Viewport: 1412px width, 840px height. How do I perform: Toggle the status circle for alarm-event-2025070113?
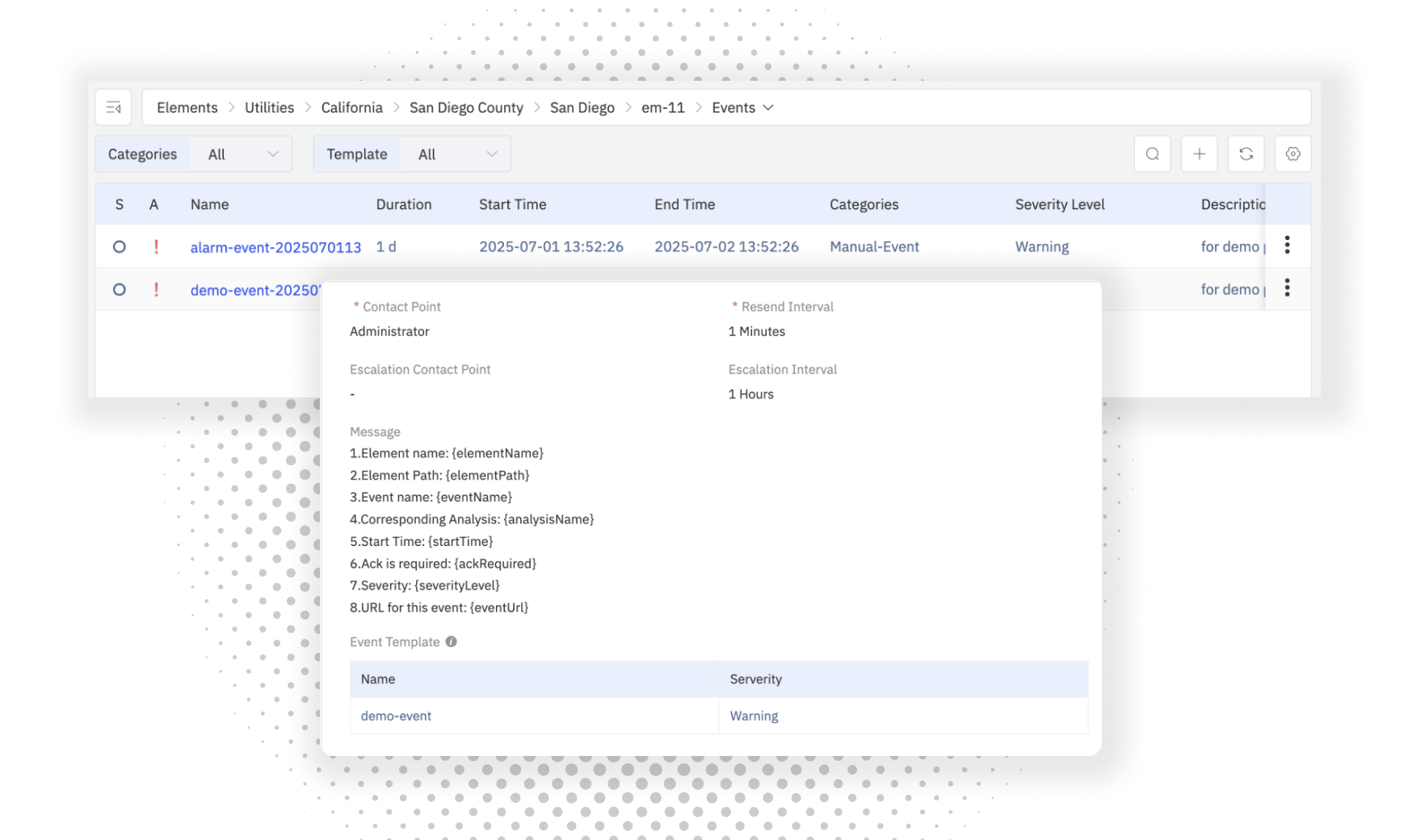point(119,246)
